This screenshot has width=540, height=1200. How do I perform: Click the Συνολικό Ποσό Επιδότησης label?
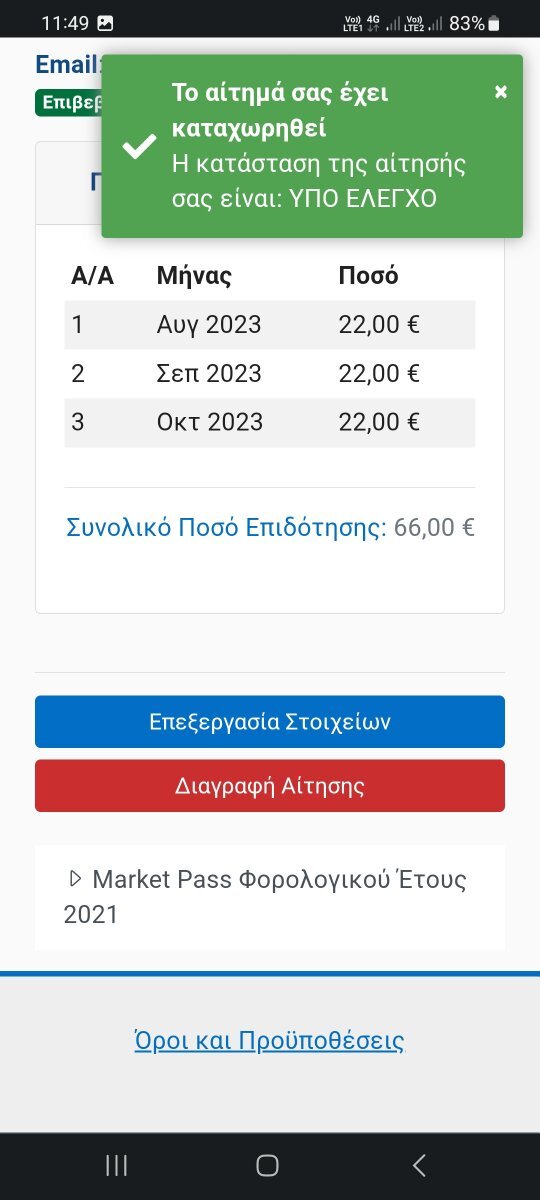(226, 528)
